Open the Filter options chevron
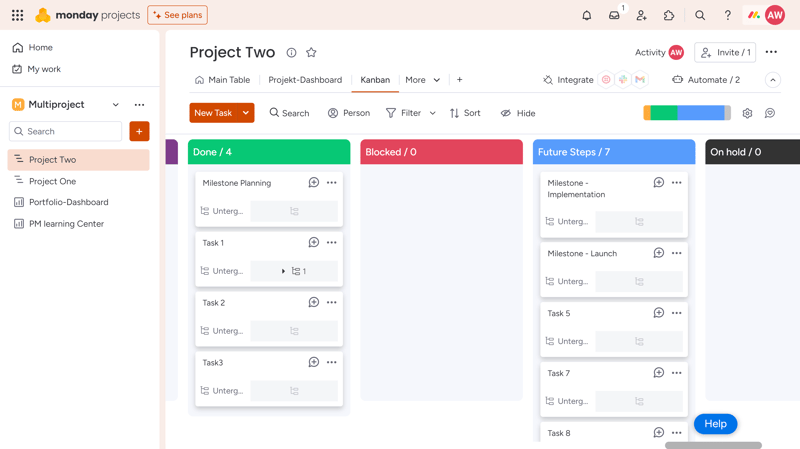Image resolution: width=800 pixels, height=449 pixels. (x=433, y=113)
